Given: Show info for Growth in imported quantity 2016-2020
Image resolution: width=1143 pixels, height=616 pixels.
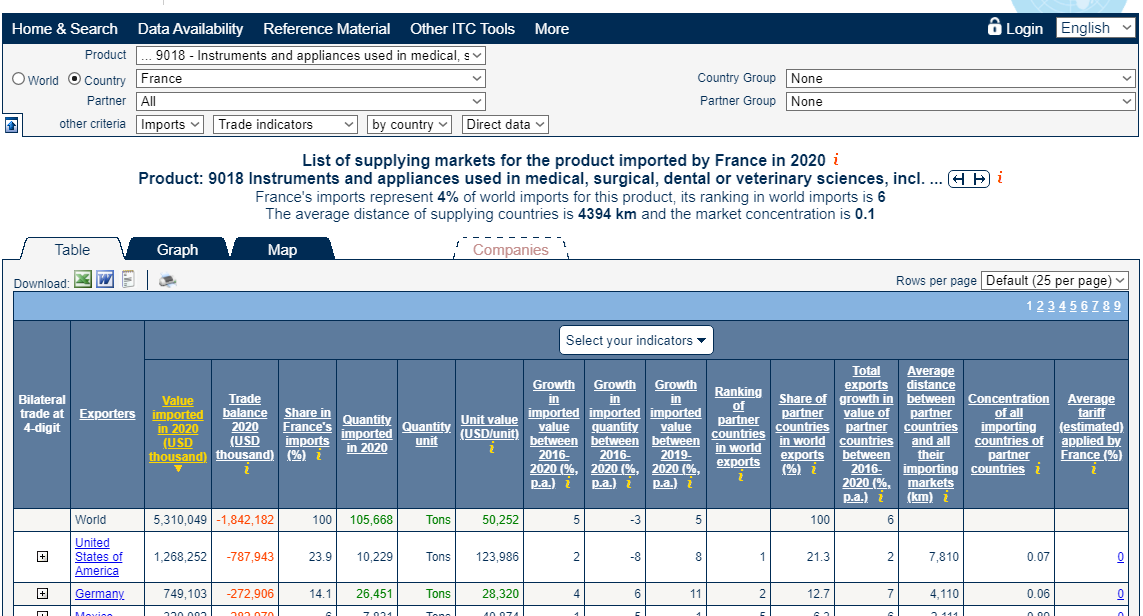Looking at the screenshot, I should [628, 483].
